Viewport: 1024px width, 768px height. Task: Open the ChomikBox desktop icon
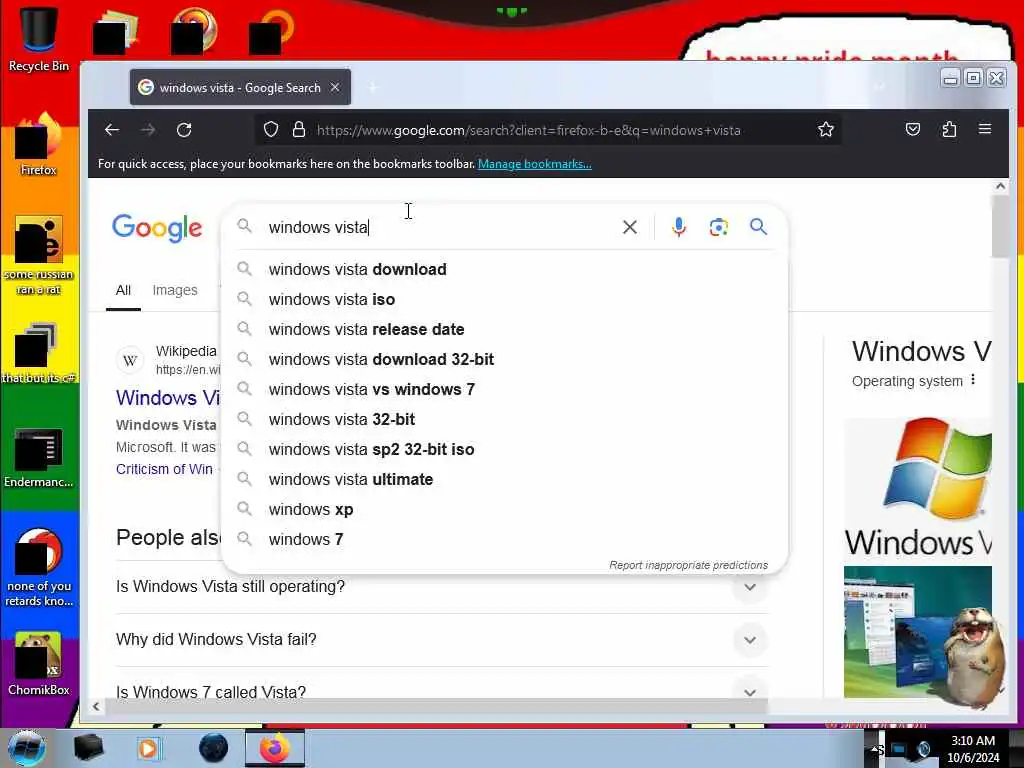point(39,664)
